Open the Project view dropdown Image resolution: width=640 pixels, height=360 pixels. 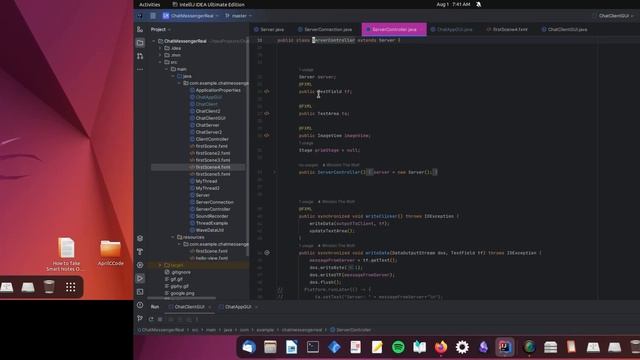(x=160, y=29)
